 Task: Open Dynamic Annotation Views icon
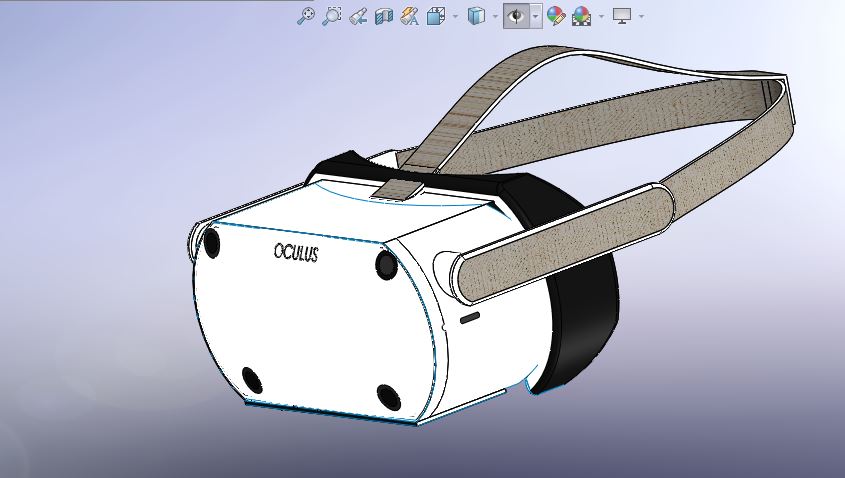(410, 16)
